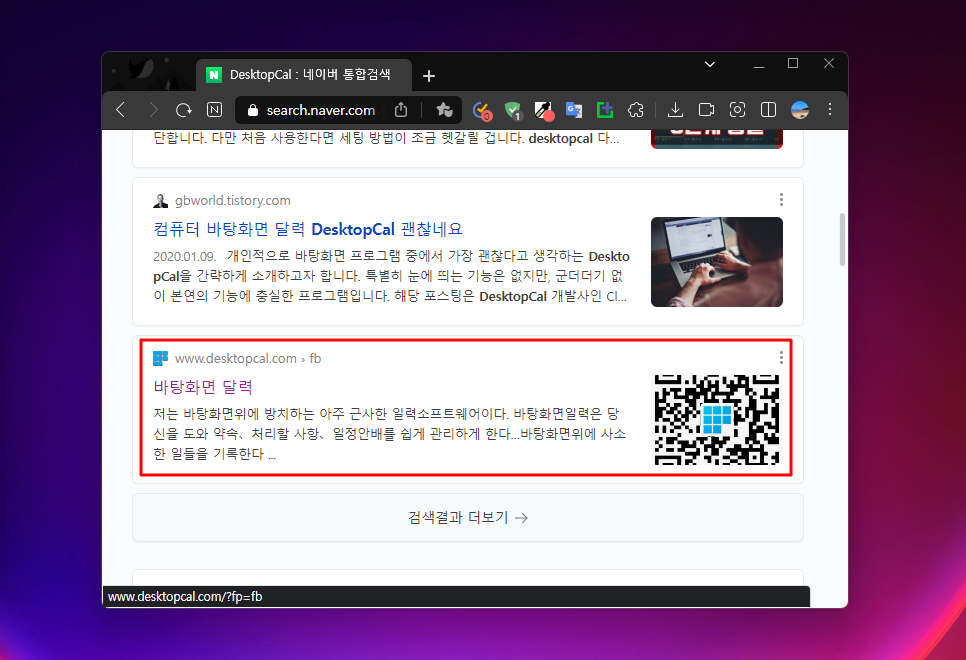Viewport: 966px width, 660px height.
Task: Click the snippet text starting '2020.01.09.'
Action: [x=391, y=276]
